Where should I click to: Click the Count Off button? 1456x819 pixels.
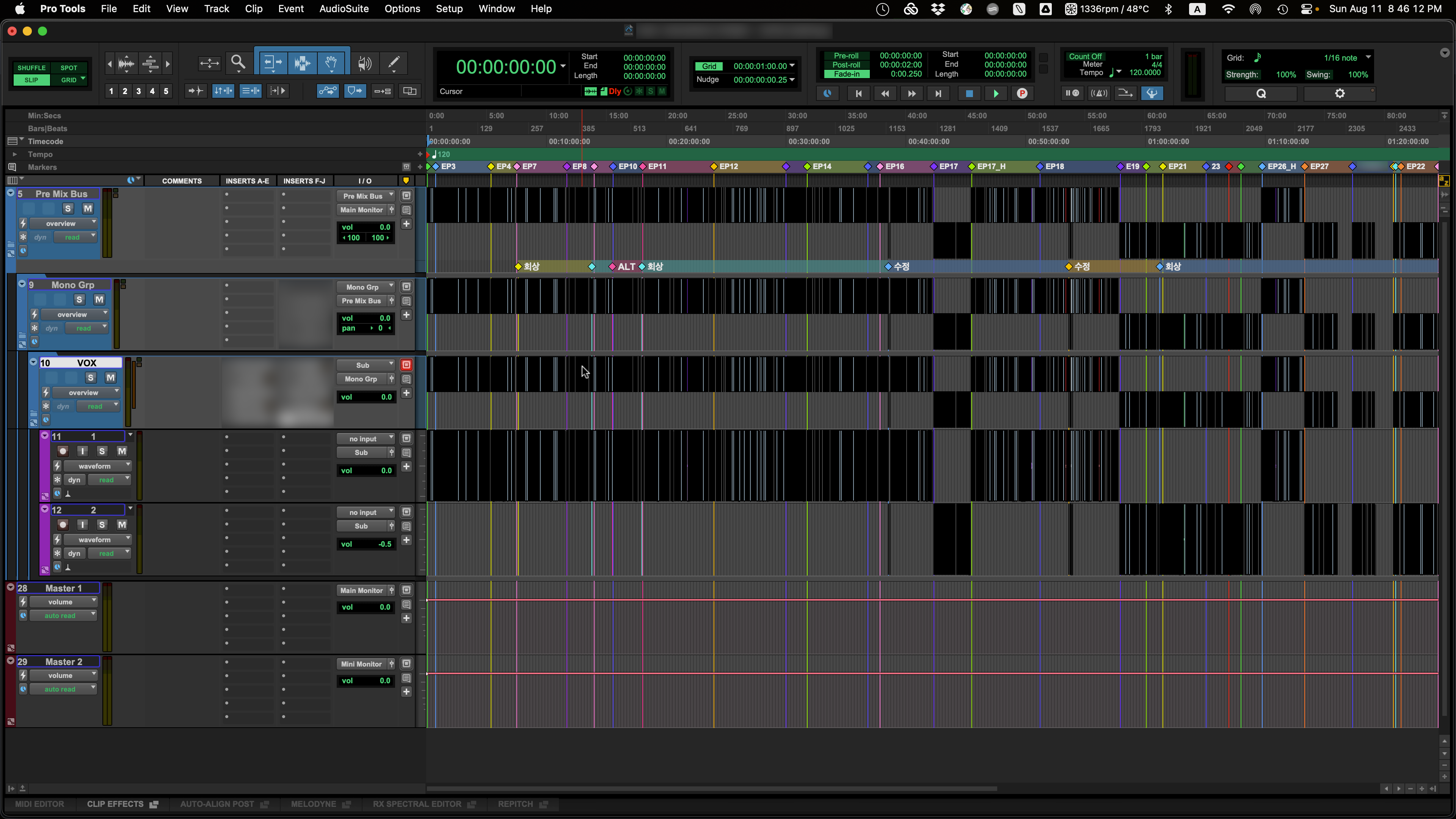pos(1085,56)
